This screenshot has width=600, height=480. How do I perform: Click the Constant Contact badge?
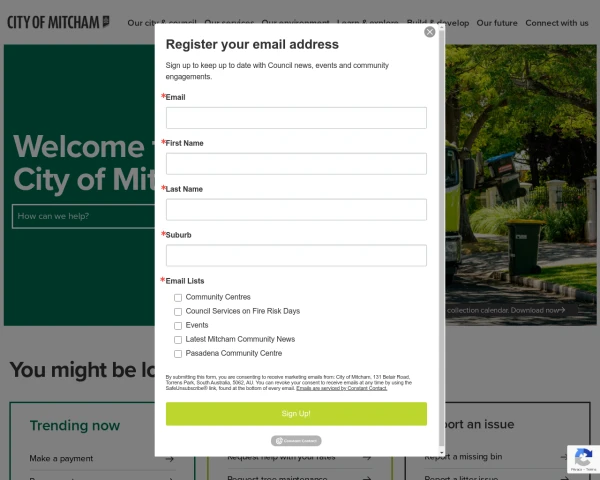[x=296, y=441]
